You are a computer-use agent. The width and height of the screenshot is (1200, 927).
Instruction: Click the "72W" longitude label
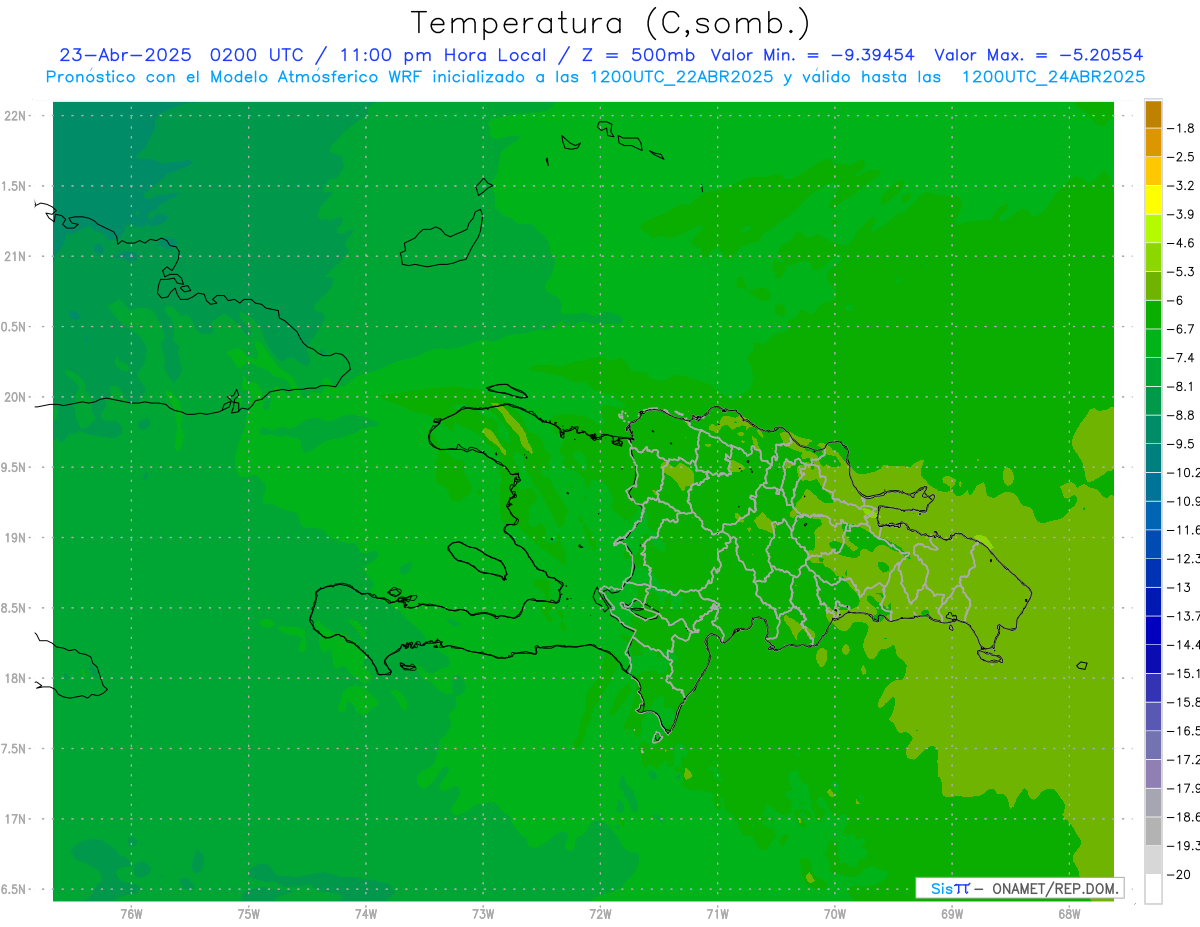(x=600, y=914)
